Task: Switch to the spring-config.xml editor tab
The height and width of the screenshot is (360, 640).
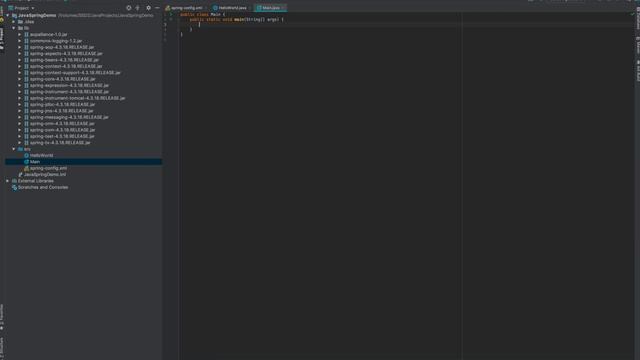Action: click(186, 8)
